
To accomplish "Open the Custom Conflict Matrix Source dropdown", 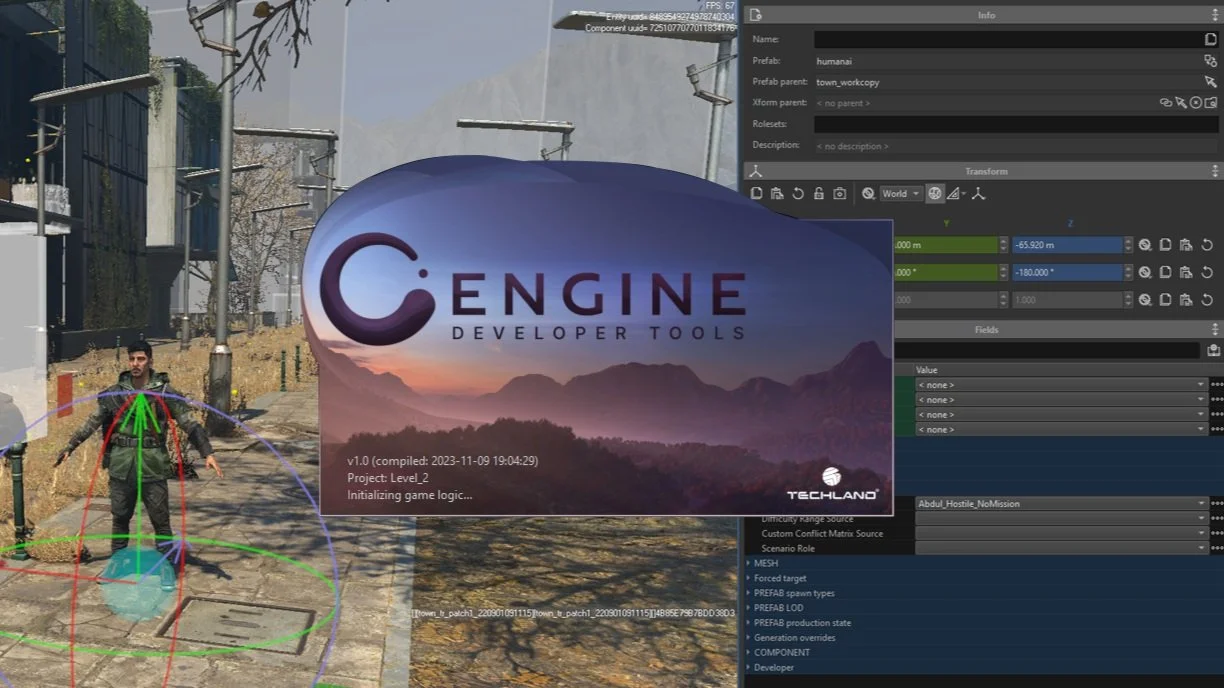I will tap(1061, 533).
